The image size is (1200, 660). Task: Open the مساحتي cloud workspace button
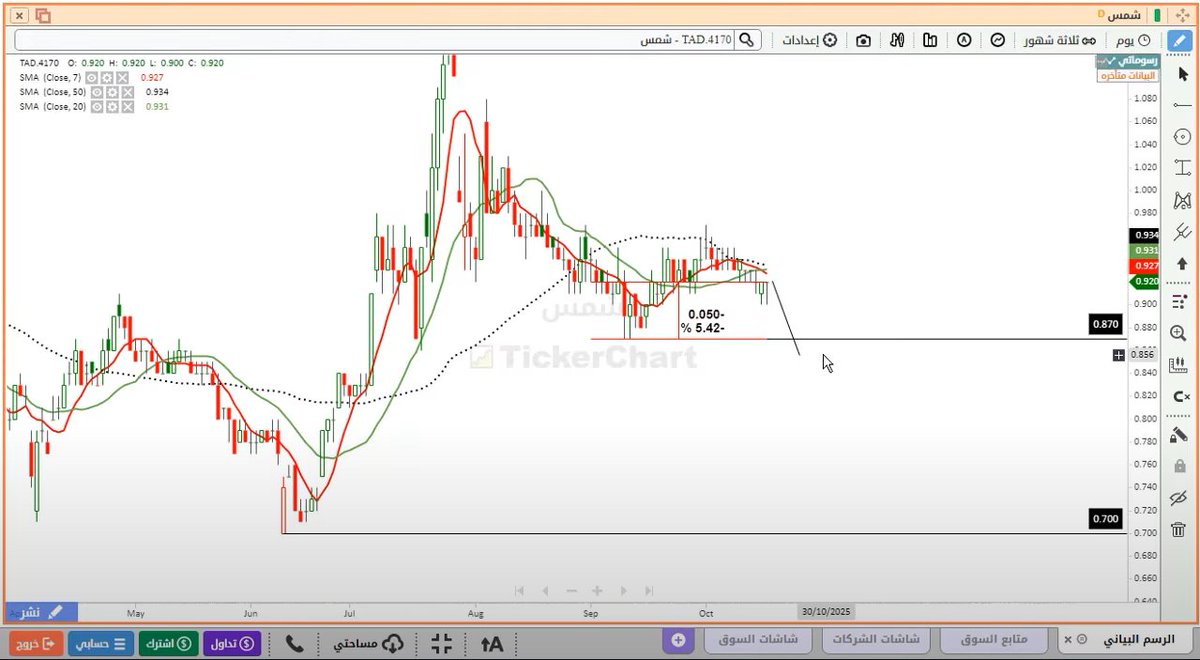tap(368, 642)
